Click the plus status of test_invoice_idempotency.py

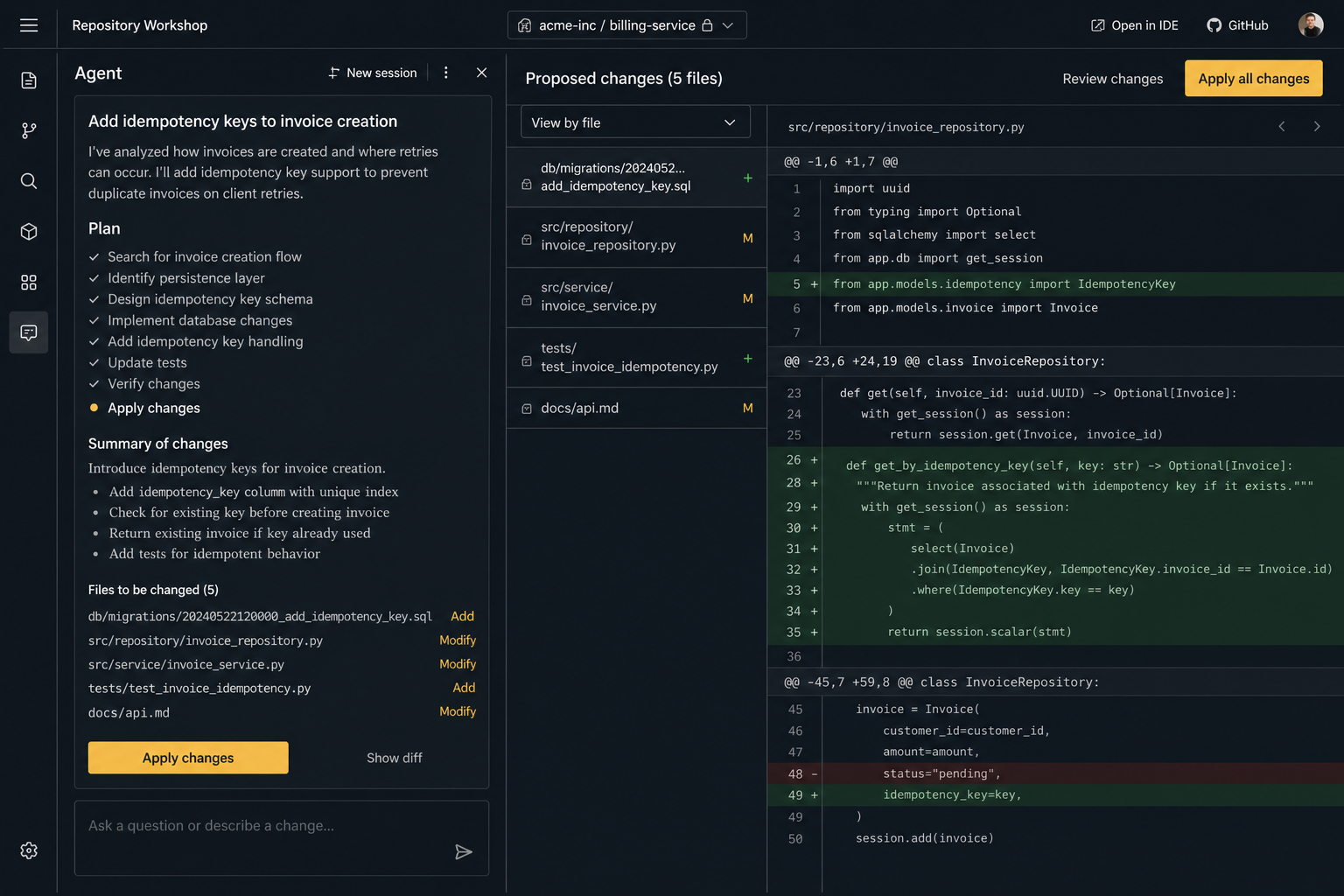[x=748, y=358]
